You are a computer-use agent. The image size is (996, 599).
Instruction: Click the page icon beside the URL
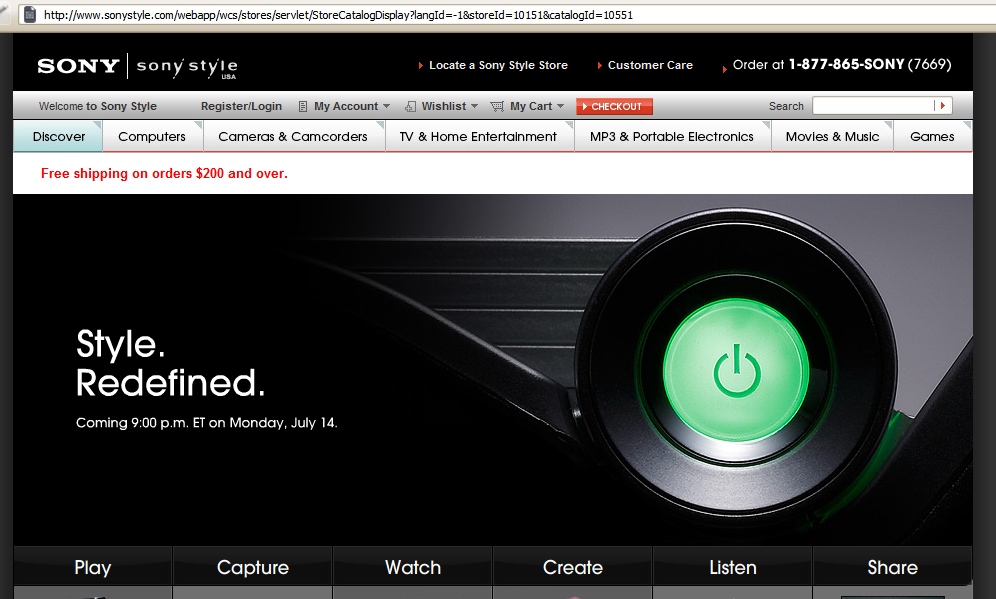(29, 15)
